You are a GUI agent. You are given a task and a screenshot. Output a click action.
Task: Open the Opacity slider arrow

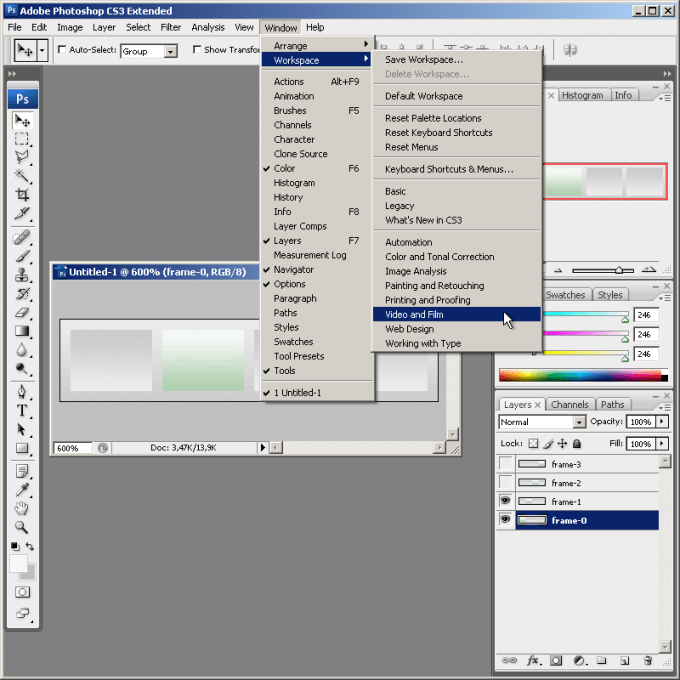(662, 422)
